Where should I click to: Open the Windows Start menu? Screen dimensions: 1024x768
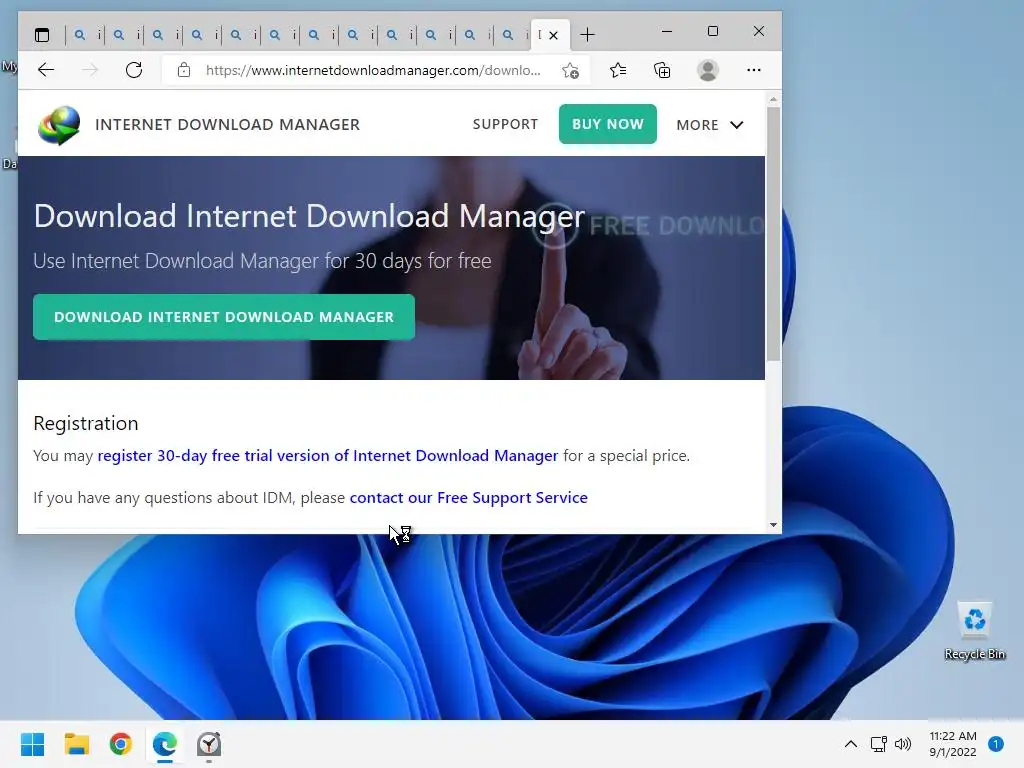[33, 744]
